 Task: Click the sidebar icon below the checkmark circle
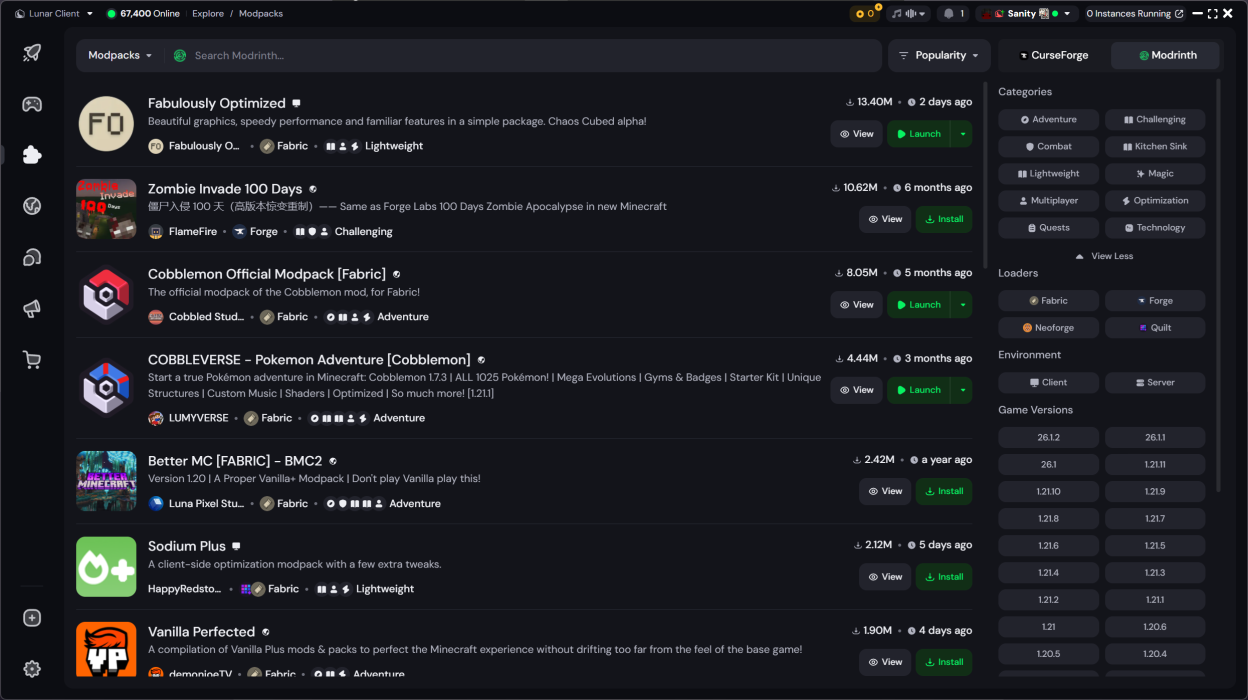32,258
